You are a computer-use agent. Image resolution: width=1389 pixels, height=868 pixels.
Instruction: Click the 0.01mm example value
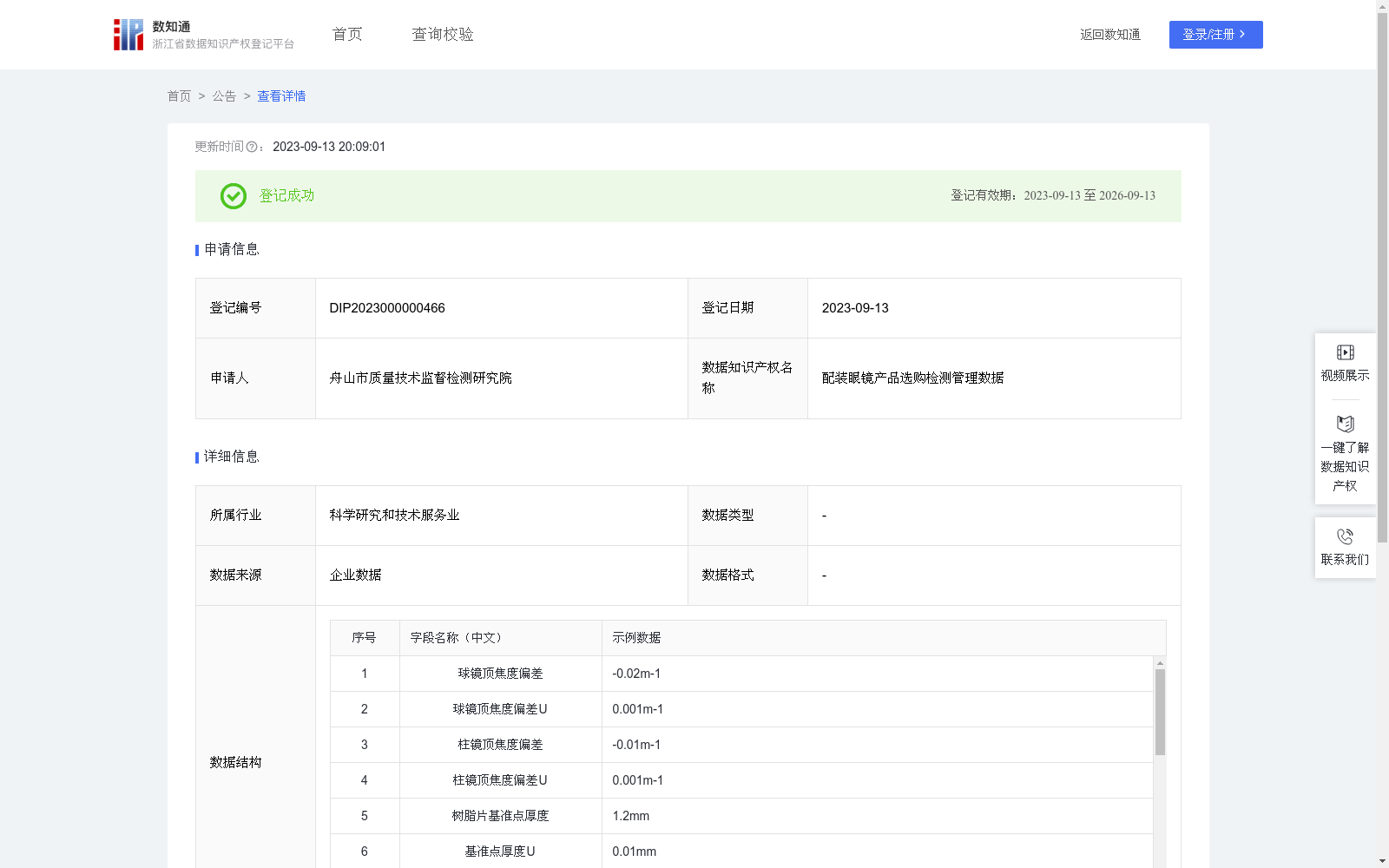click(635, 852)
